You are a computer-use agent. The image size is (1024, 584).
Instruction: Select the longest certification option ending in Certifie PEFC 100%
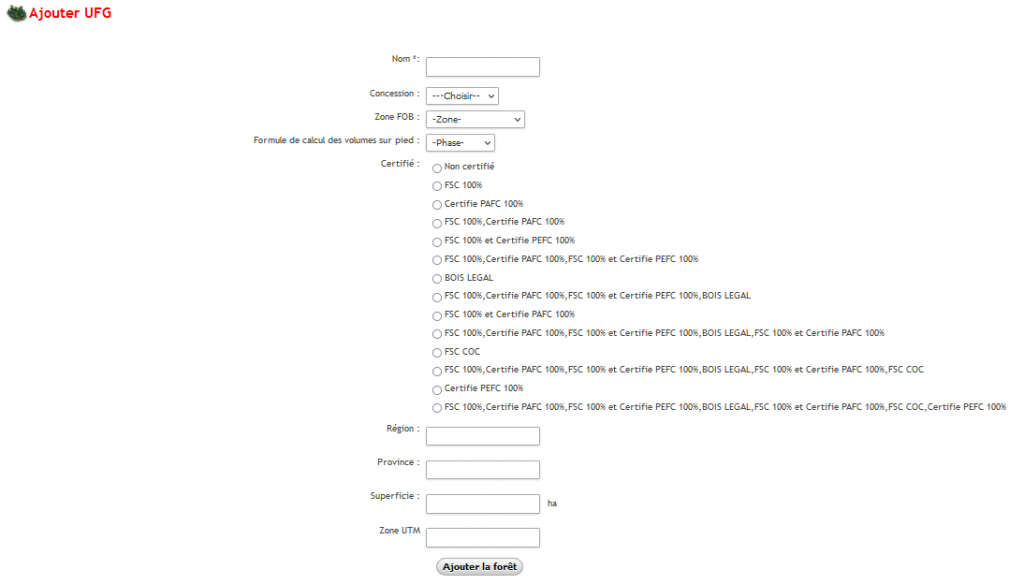pyautogui.click(x=436, y=407)
